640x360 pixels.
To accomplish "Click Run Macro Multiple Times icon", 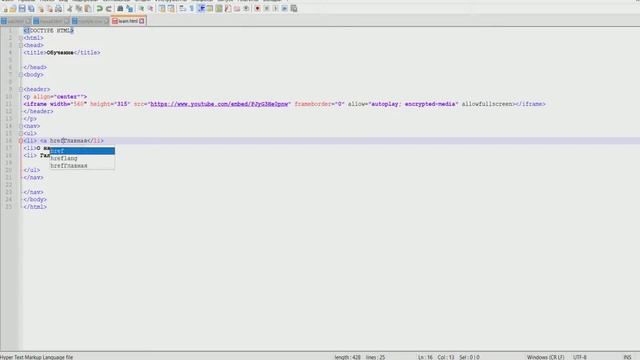I will tap(284, 9).
